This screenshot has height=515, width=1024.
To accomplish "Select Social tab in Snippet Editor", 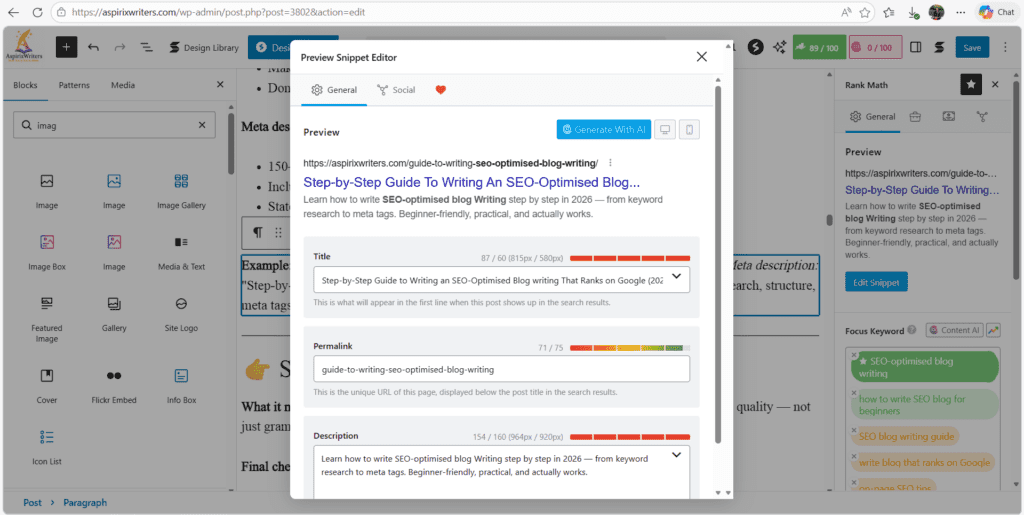I will tap(396, 90).
